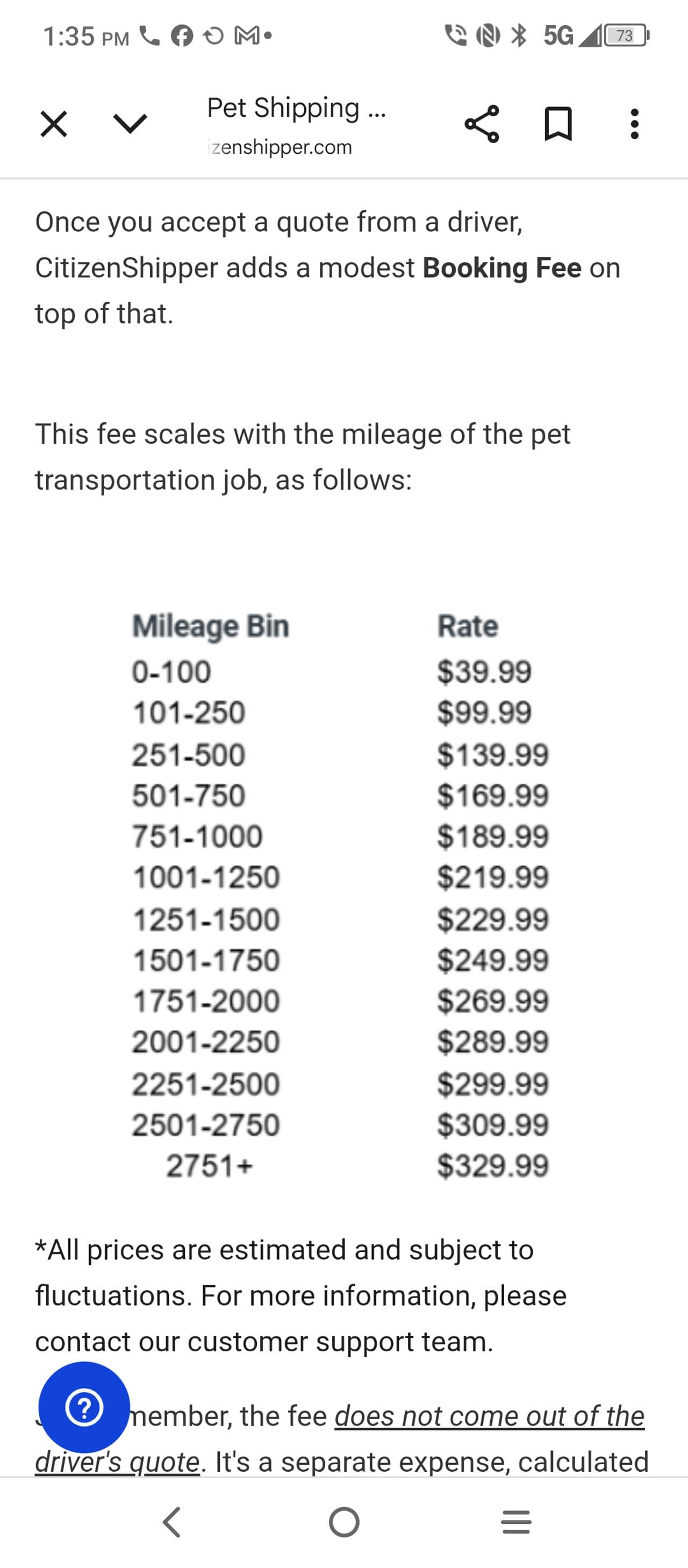Image resolution: width=688 pixels, height=1568 pixels.
Task: Tap the "driver's quote" underlined link
Action: coord(117,1462)
